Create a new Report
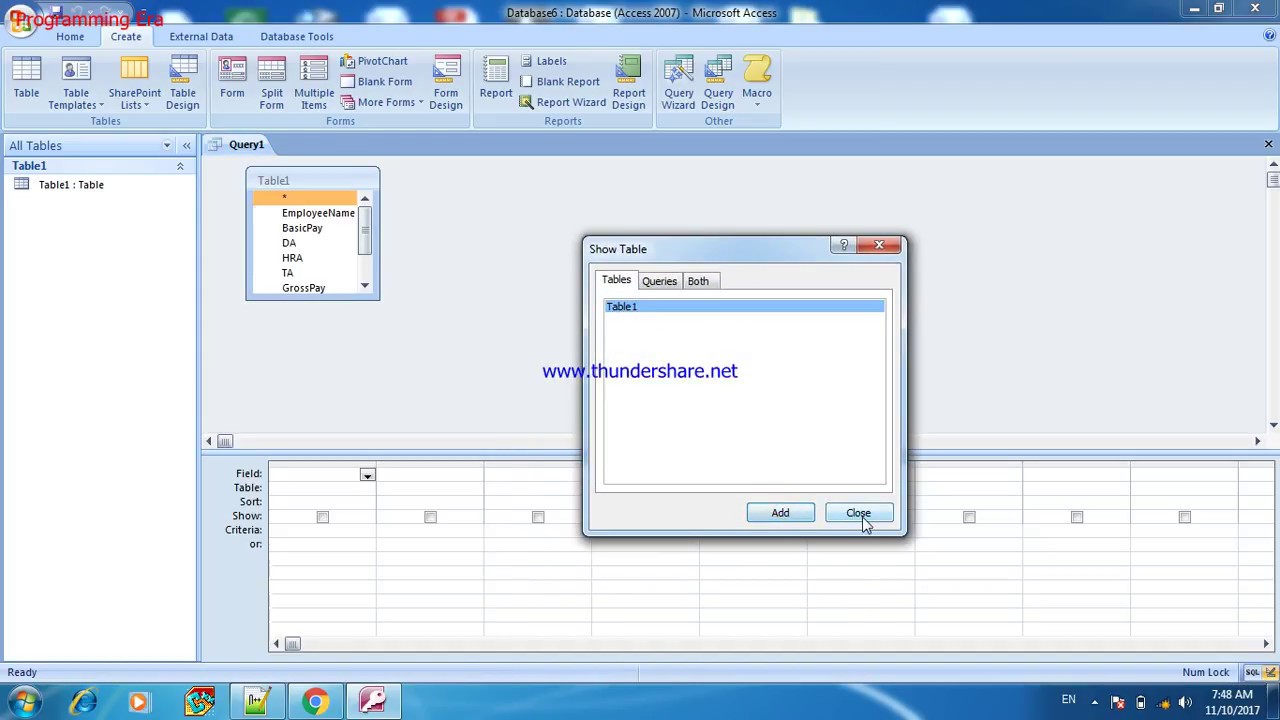The width and height of the screenshot is (1280, 720). (495, 81)
